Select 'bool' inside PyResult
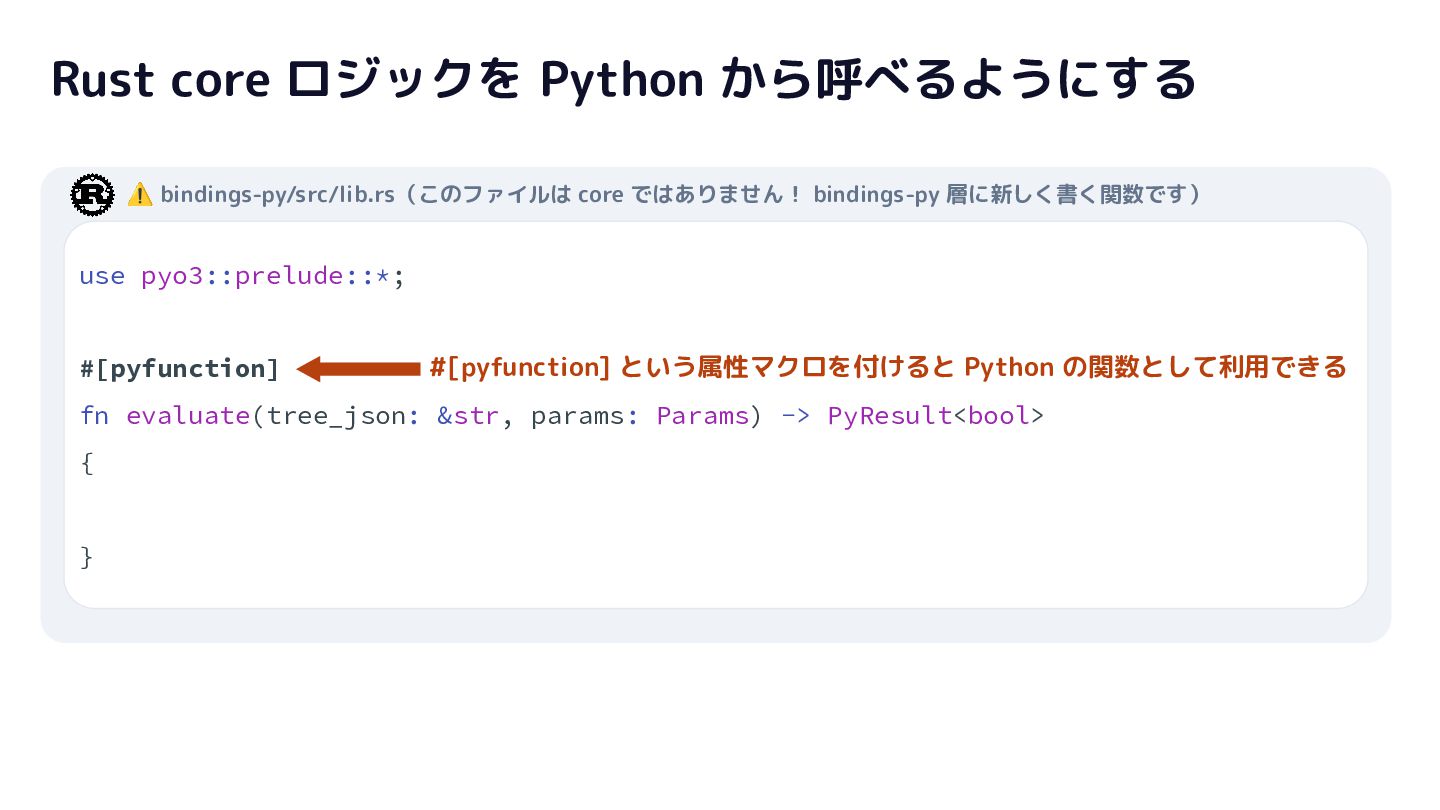Image resolution: width=1440 pixels, height=810 pixels. click(999, 415)
